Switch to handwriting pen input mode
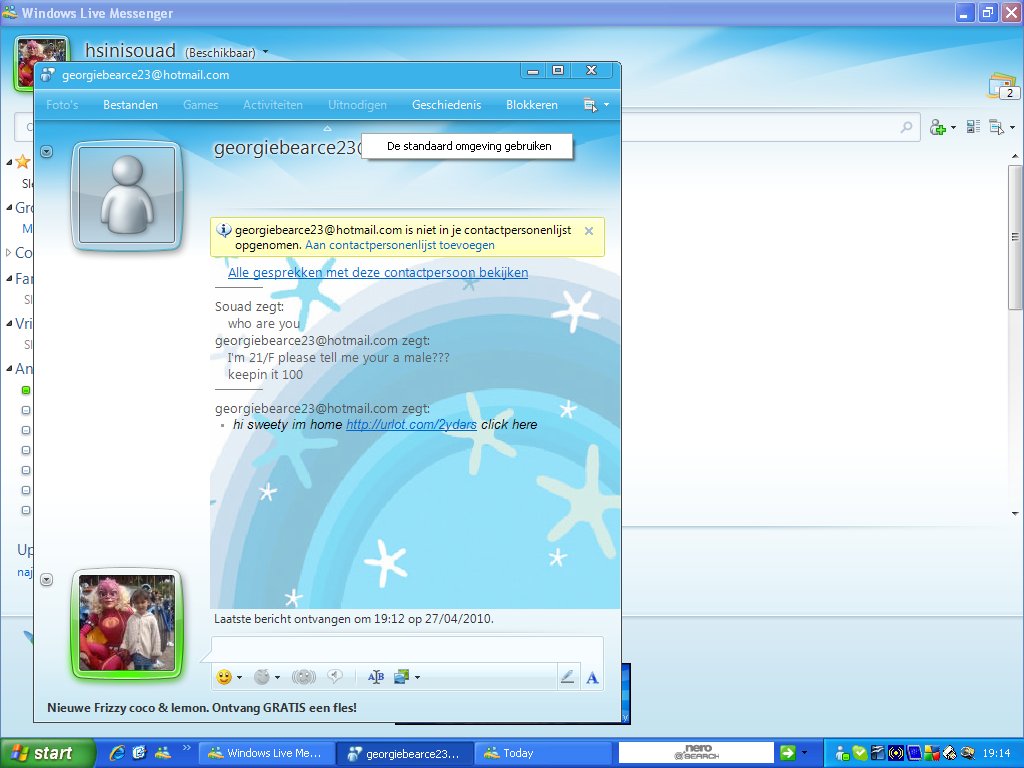The width and height of the screenshot is (1024, 768). 568,677
